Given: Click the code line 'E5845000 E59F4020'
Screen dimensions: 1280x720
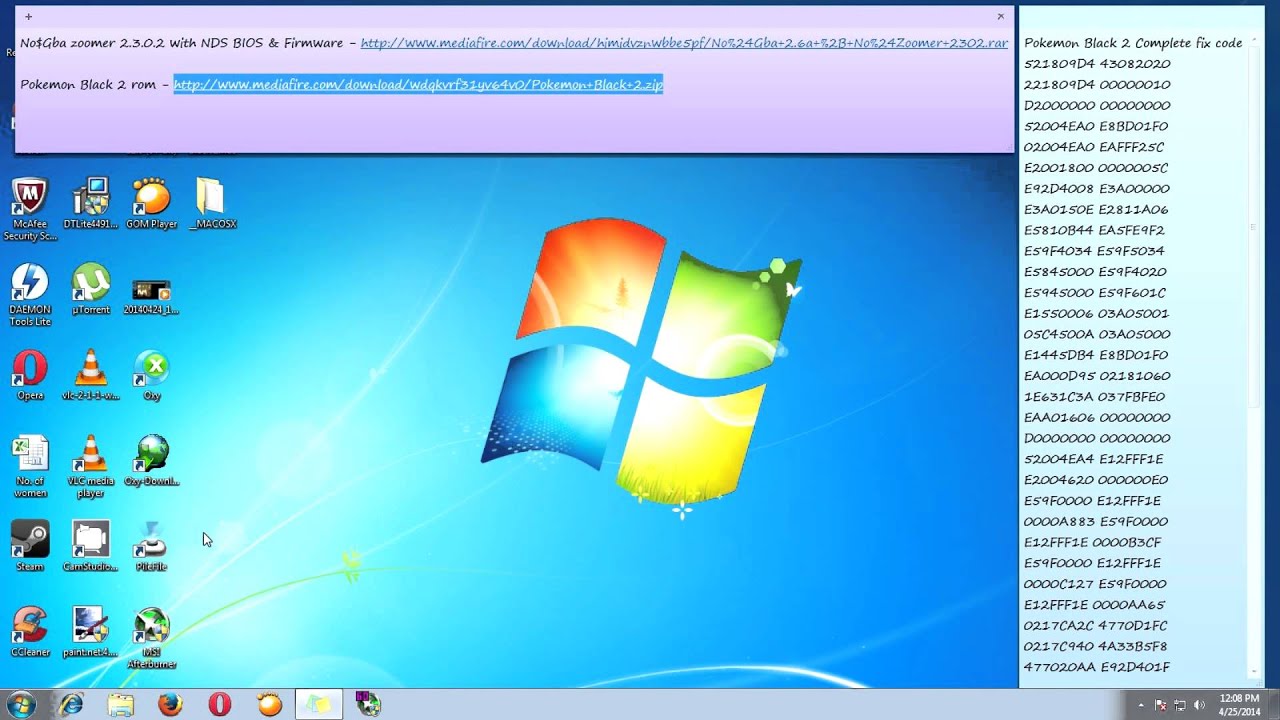Looking at the screenshot, I should pos(1095,272).
